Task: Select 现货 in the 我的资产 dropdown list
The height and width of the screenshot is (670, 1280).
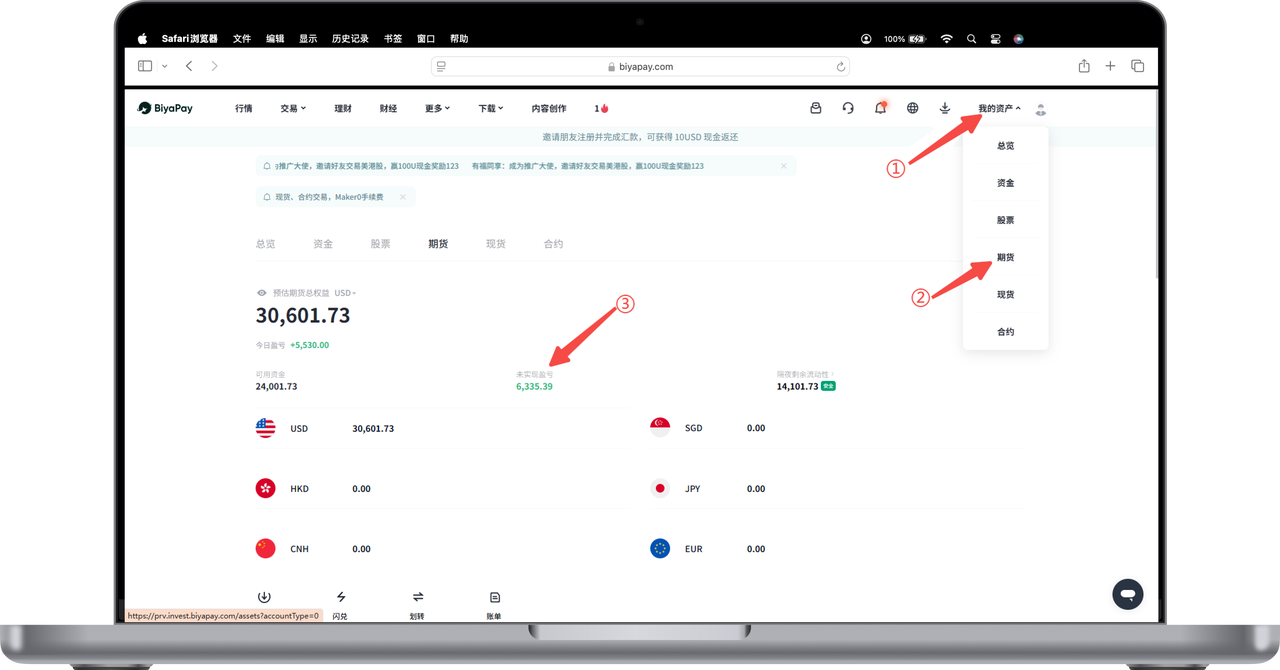Action: (1005, 295)
